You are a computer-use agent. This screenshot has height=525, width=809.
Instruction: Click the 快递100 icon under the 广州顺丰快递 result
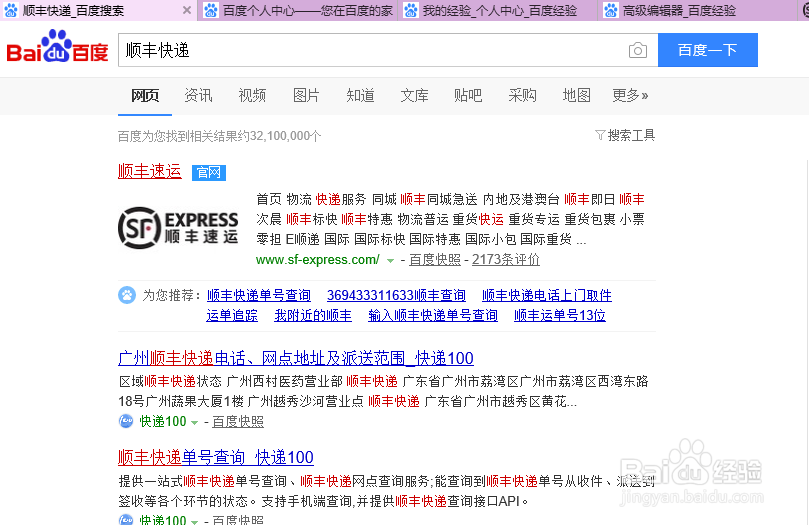pyautogui.click(x=126, y=421)
